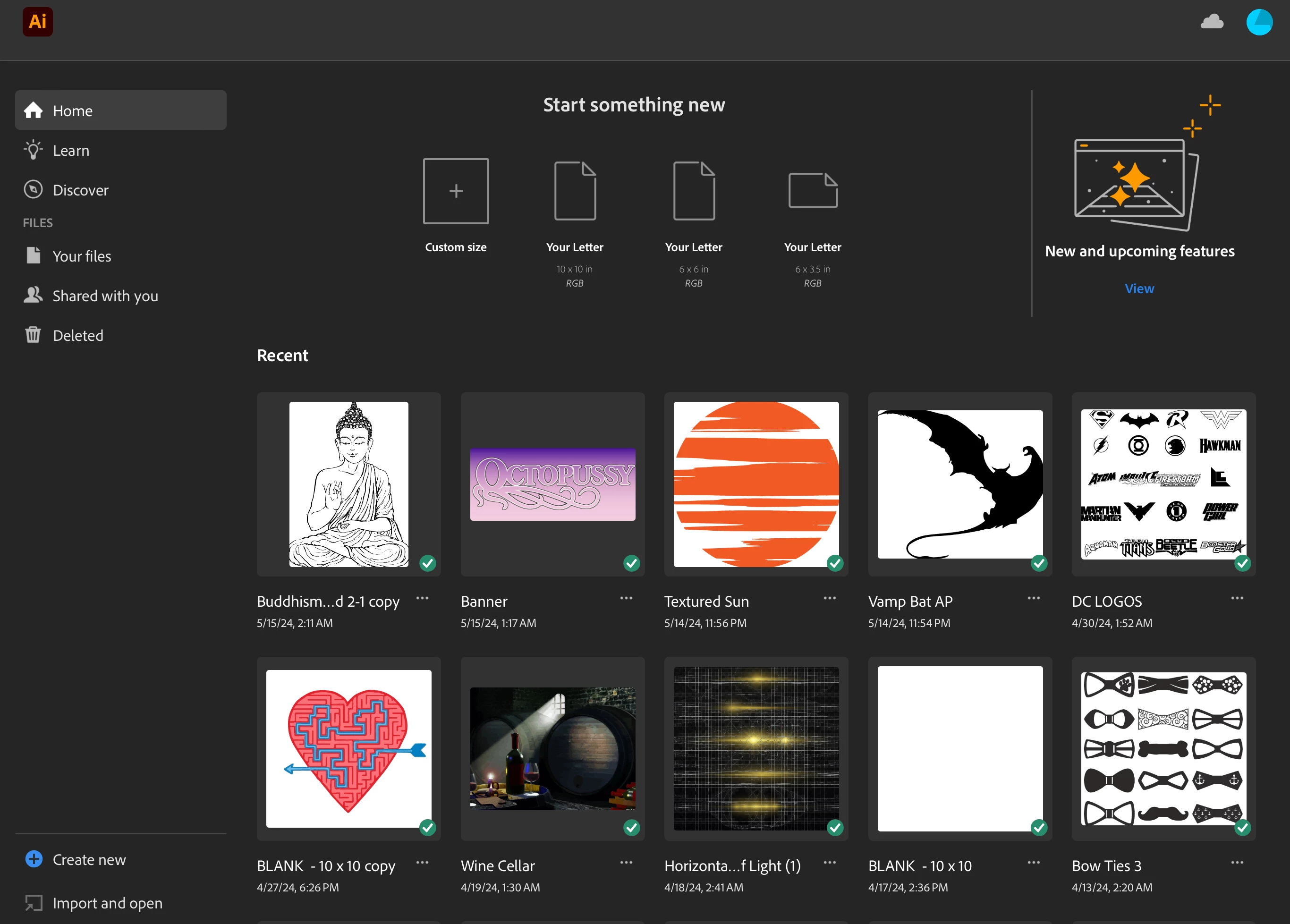Image resolution: width=1290 pixels, height=924 pixels.
Task: Open the Deleted files section
Action: tap(78, 336)
